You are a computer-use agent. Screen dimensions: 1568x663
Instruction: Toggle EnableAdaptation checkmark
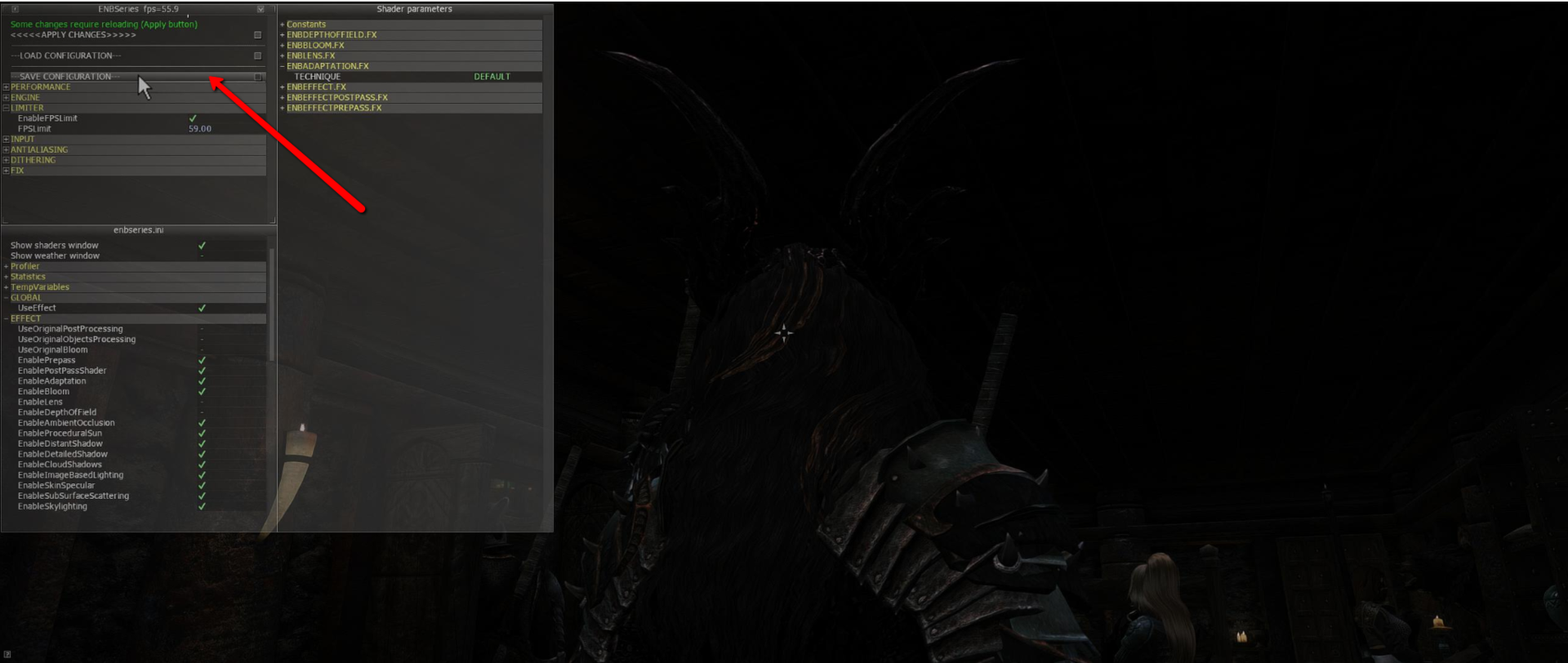coord(202,381)
